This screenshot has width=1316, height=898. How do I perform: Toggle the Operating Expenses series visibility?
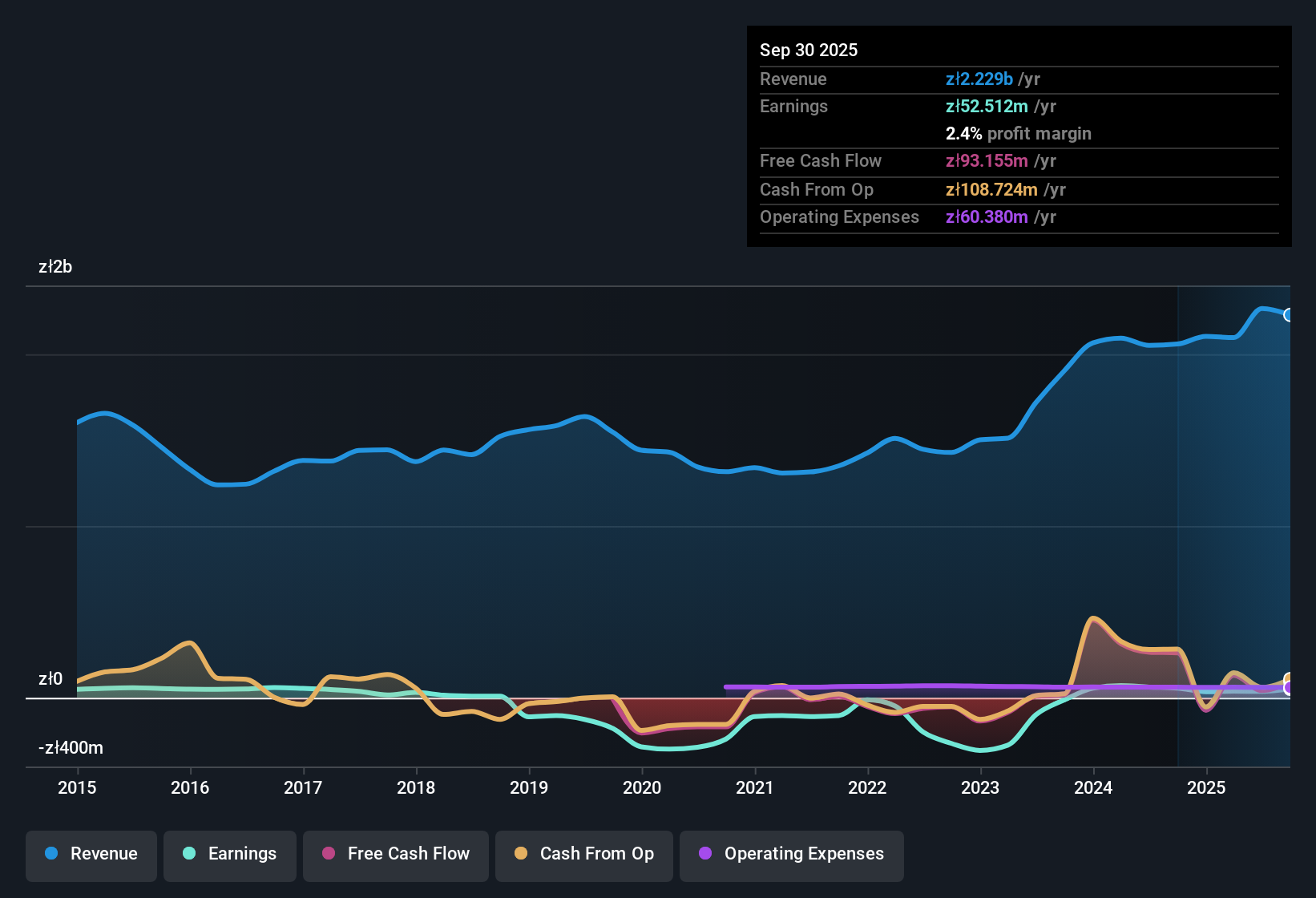tap(791, 854)
